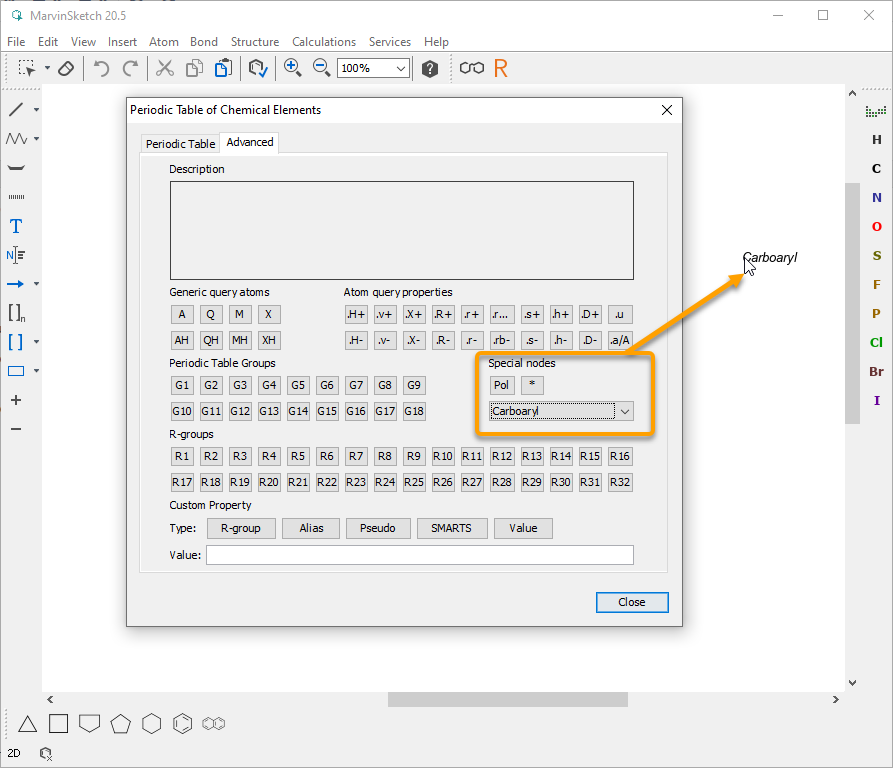
Task: Expand the chain tool options arrow
Action: coord(37,139)
